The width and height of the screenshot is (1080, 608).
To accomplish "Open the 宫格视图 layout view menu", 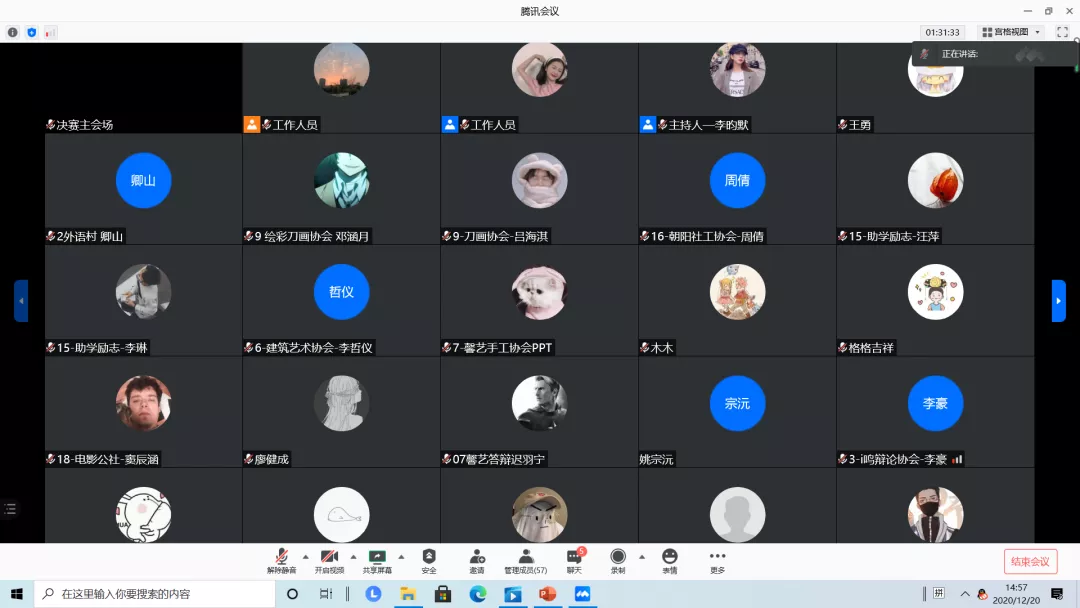I will click(x=1011, y=32).
